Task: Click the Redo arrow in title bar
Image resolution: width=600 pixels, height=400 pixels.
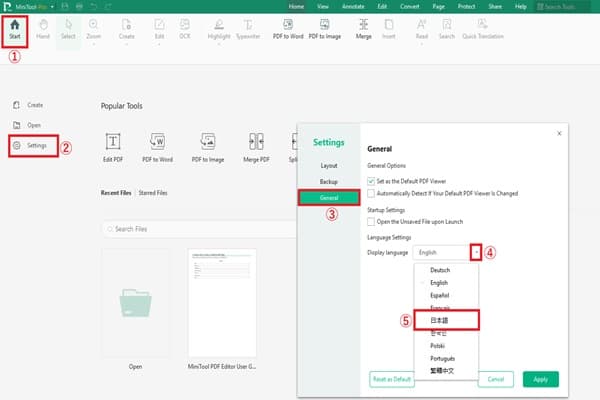Action: coord(108,6)
